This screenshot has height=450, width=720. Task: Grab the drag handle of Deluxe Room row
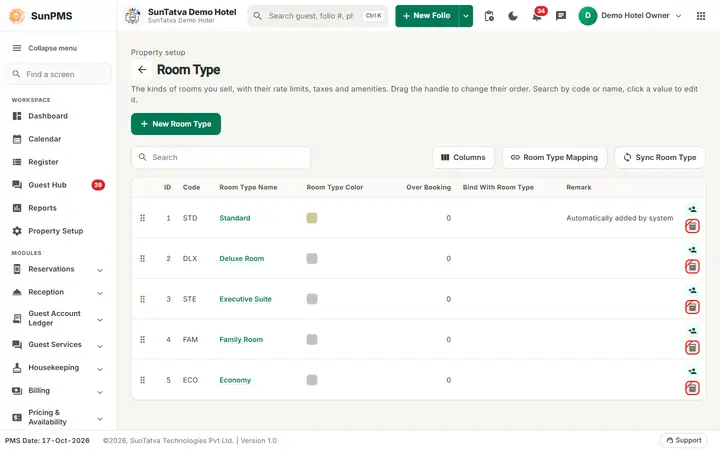(142, 259)
